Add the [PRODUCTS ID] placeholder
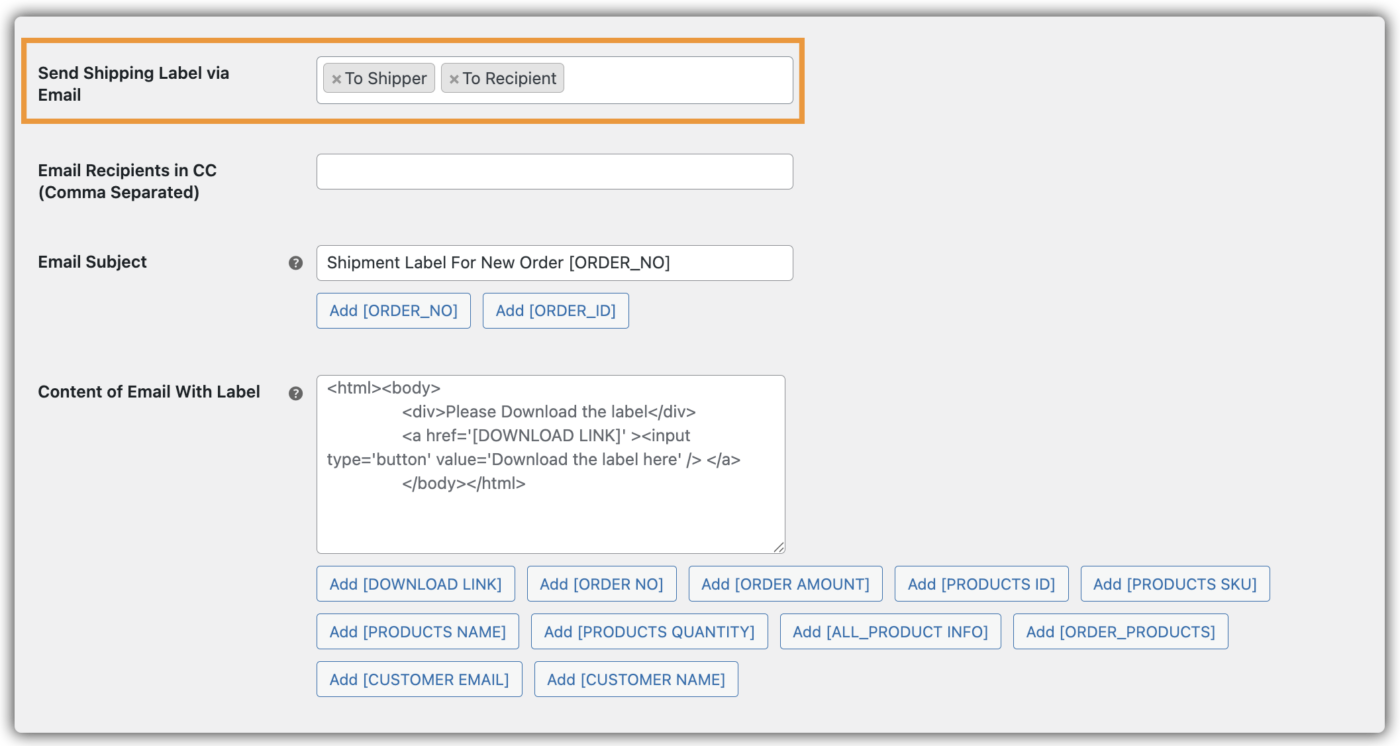Screen dimensions: 1400x746 click(x=981, y=584)
